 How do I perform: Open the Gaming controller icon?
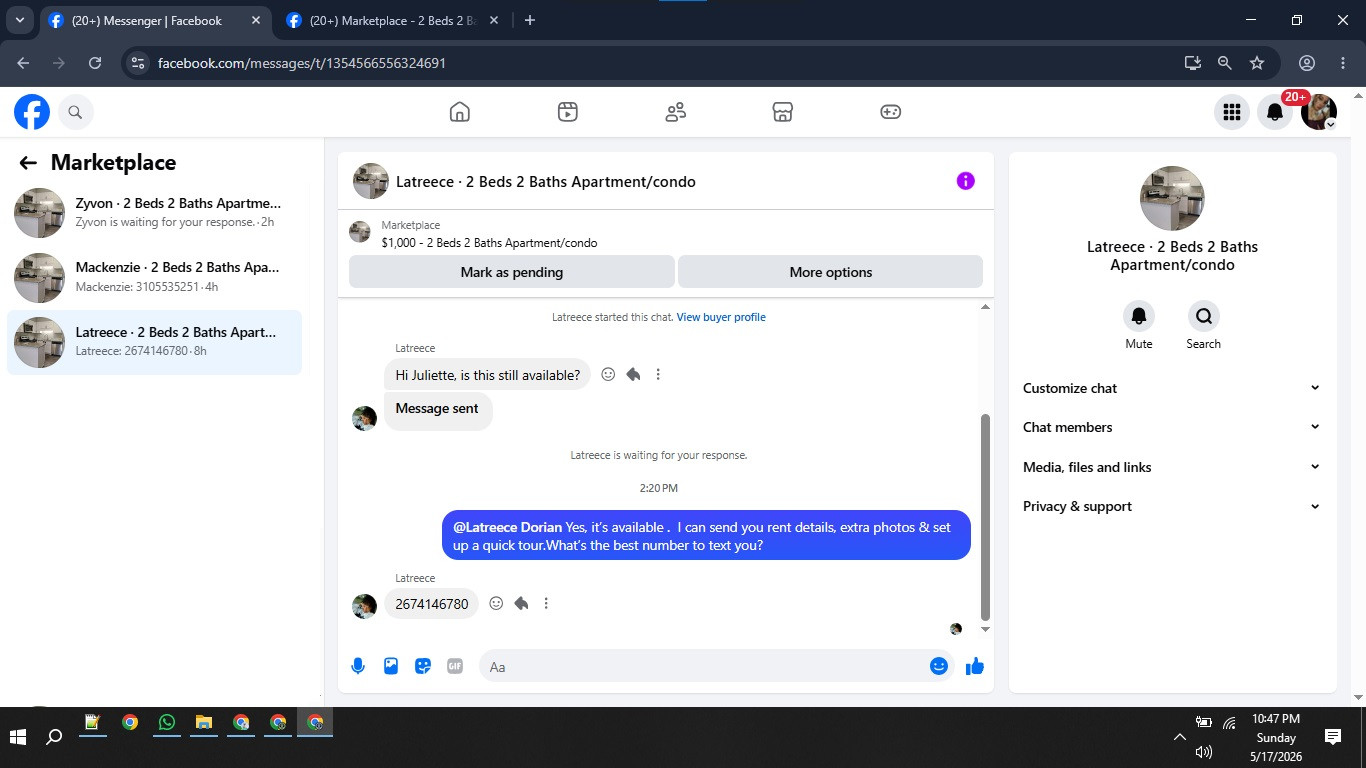pos(891,112)
